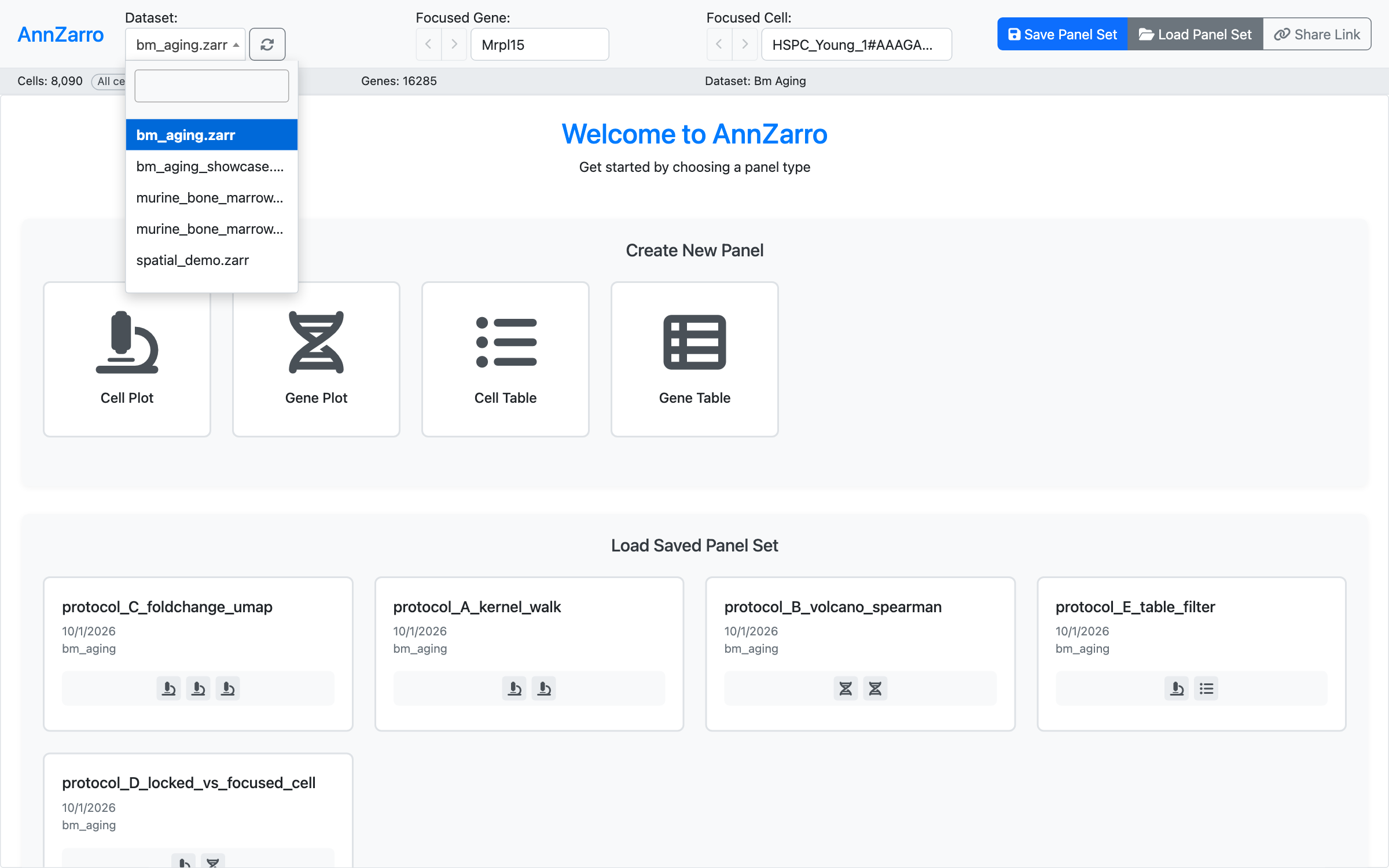Open the Gene Table grid panel card
Image resolution: width=1389 pixels, height=868 pixels.
(x=694, y=359)
